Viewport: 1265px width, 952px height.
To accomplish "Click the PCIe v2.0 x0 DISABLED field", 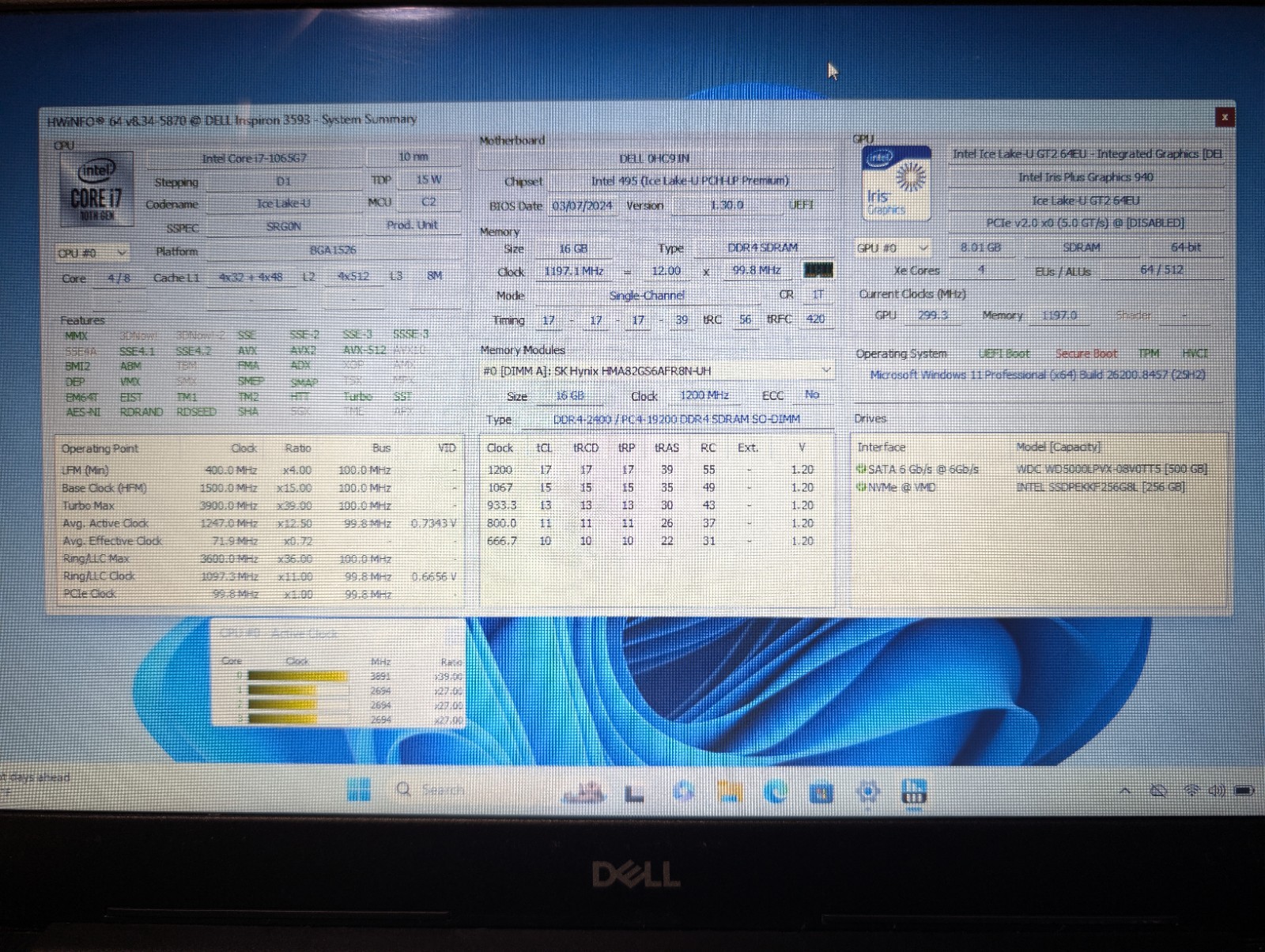I will 1085,224.
